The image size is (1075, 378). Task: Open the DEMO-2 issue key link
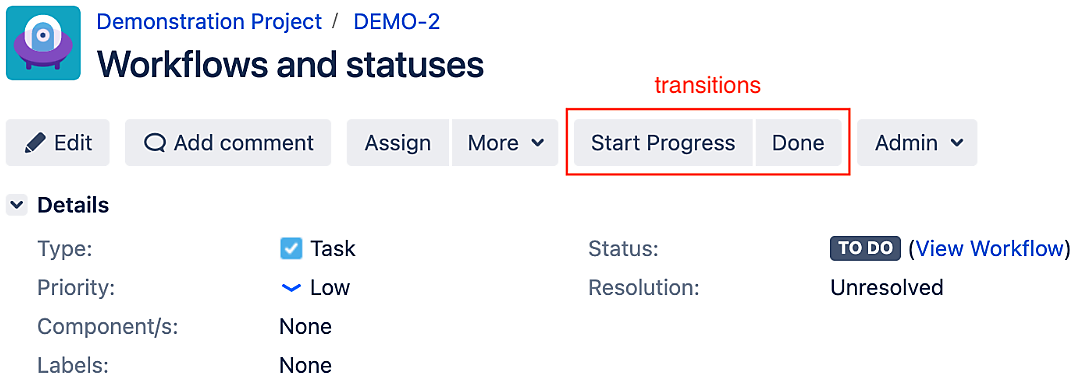[x=397, y=22]
